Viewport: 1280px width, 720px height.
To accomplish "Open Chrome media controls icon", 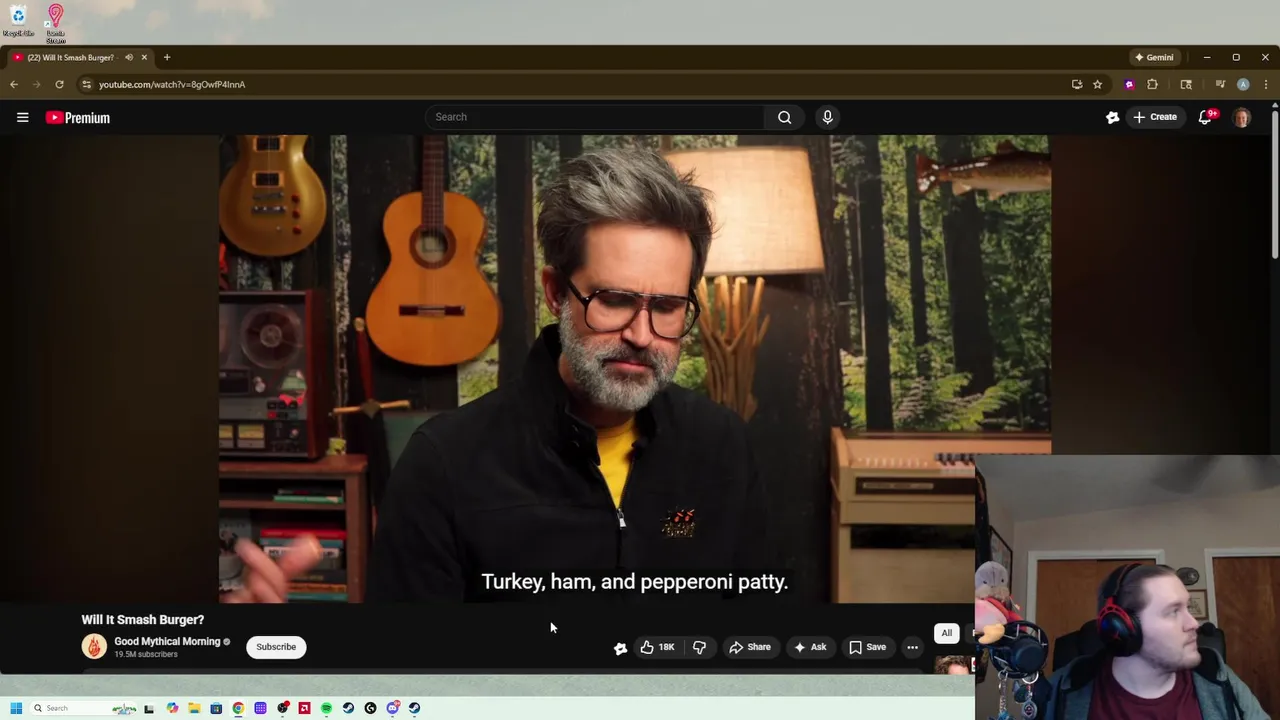I will 1220,84.
